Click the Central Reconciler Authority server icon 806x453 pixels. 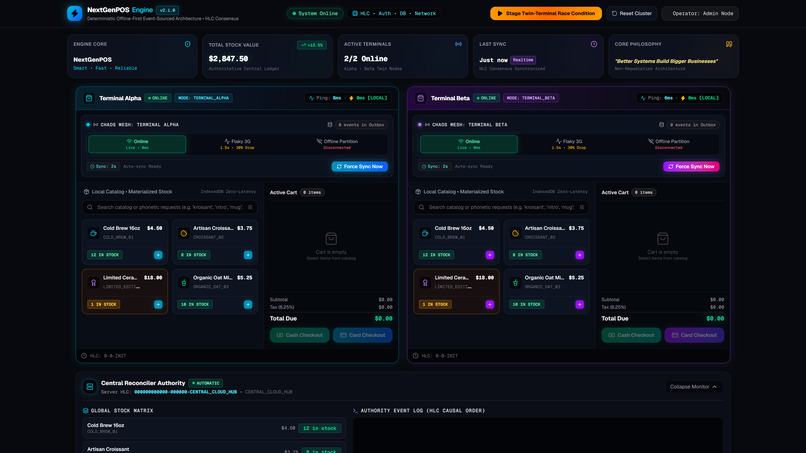pyautogui.click(x=89, y=387)
